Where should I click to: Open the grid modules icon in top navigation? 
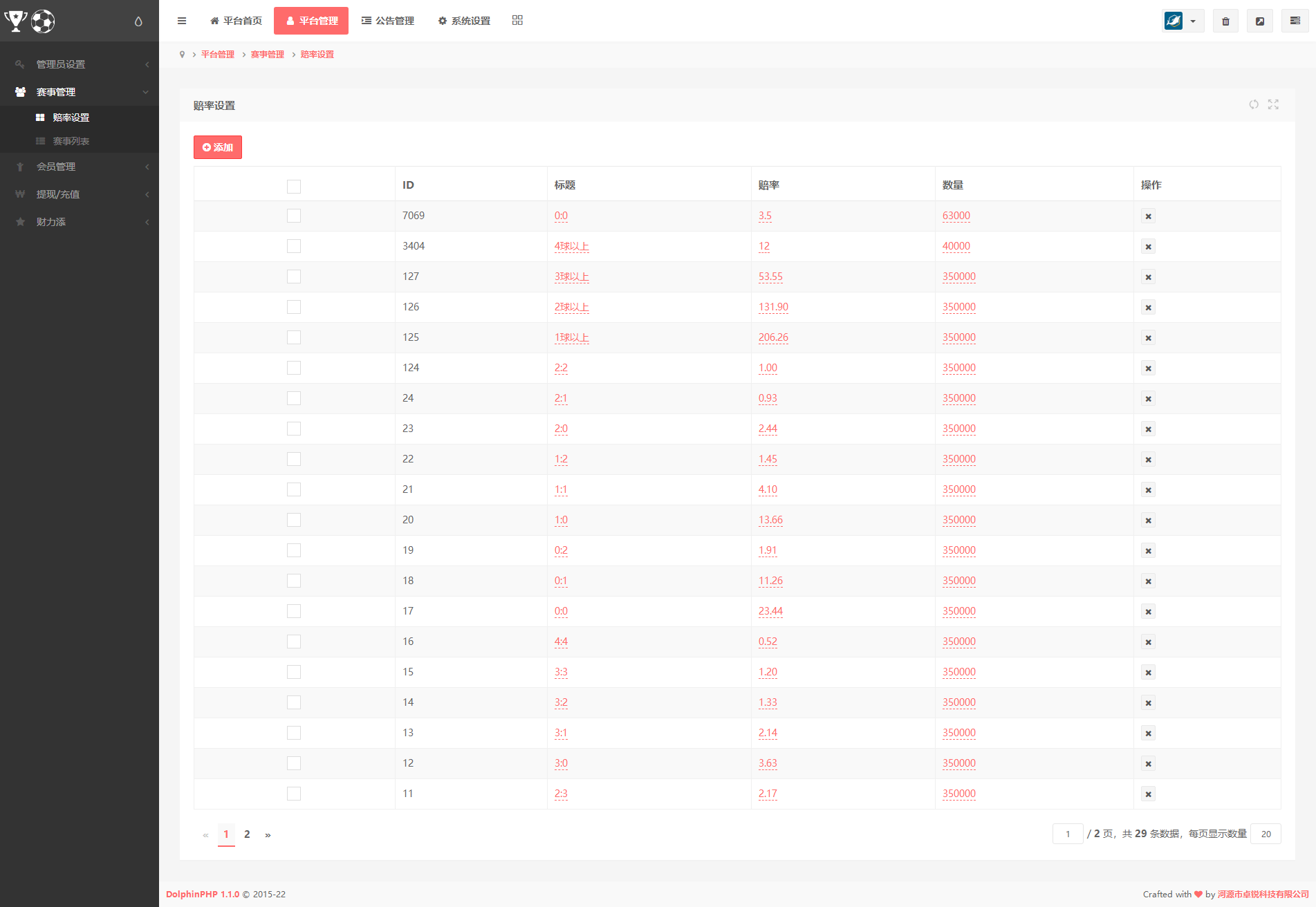click(x=517, y=21)
